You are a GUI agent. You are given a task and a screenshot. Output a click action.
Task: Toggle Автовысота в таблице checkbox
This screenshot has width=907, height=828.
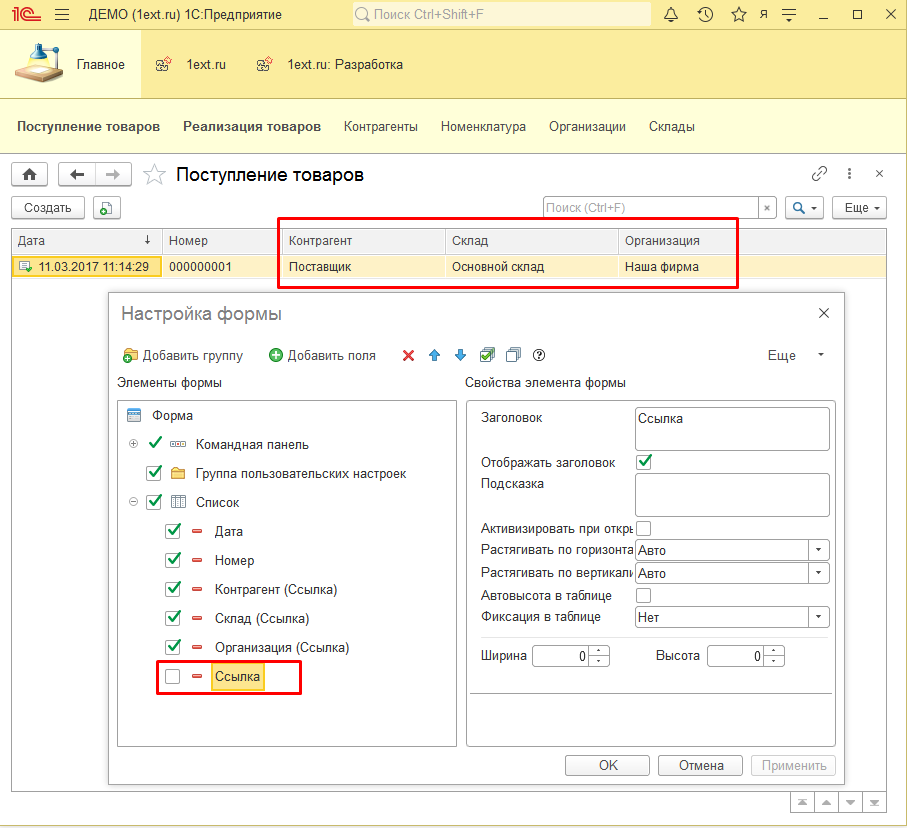(x=643, y=592)
